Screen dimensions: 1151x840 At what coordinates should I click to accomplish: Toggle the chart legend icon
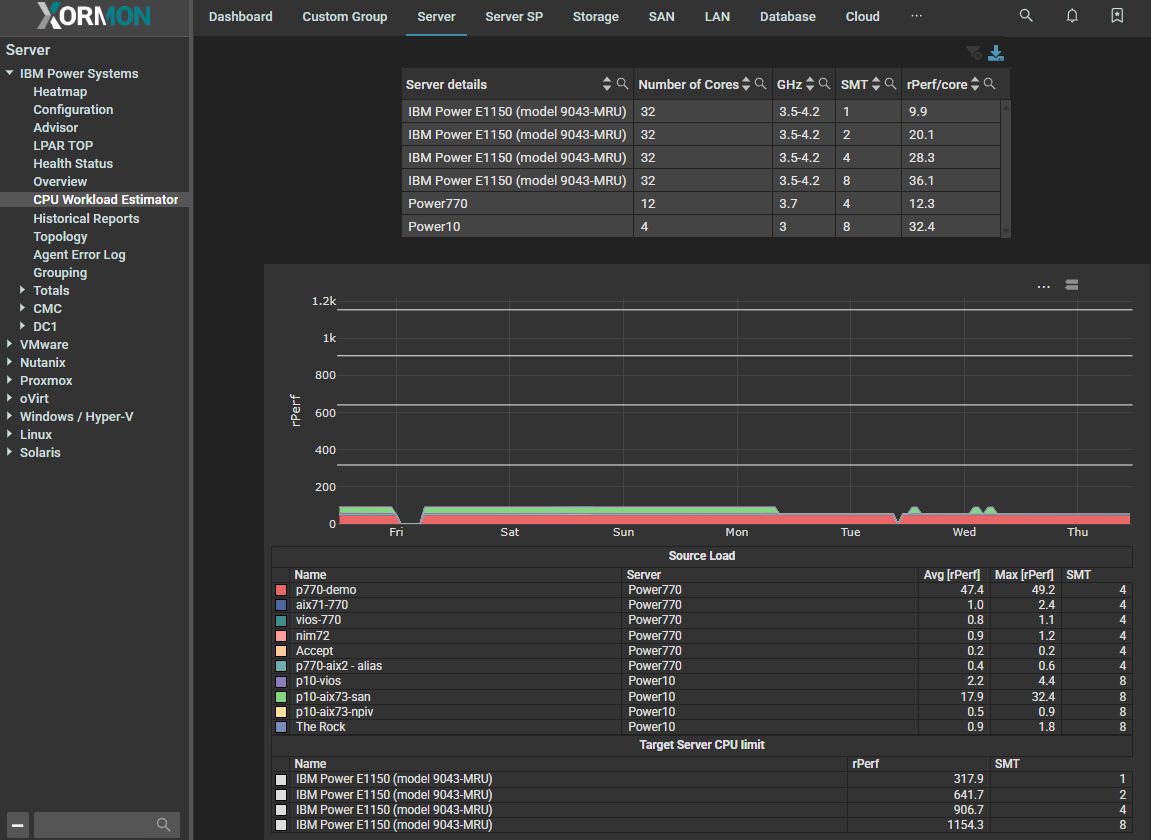tap(1072, 285)
